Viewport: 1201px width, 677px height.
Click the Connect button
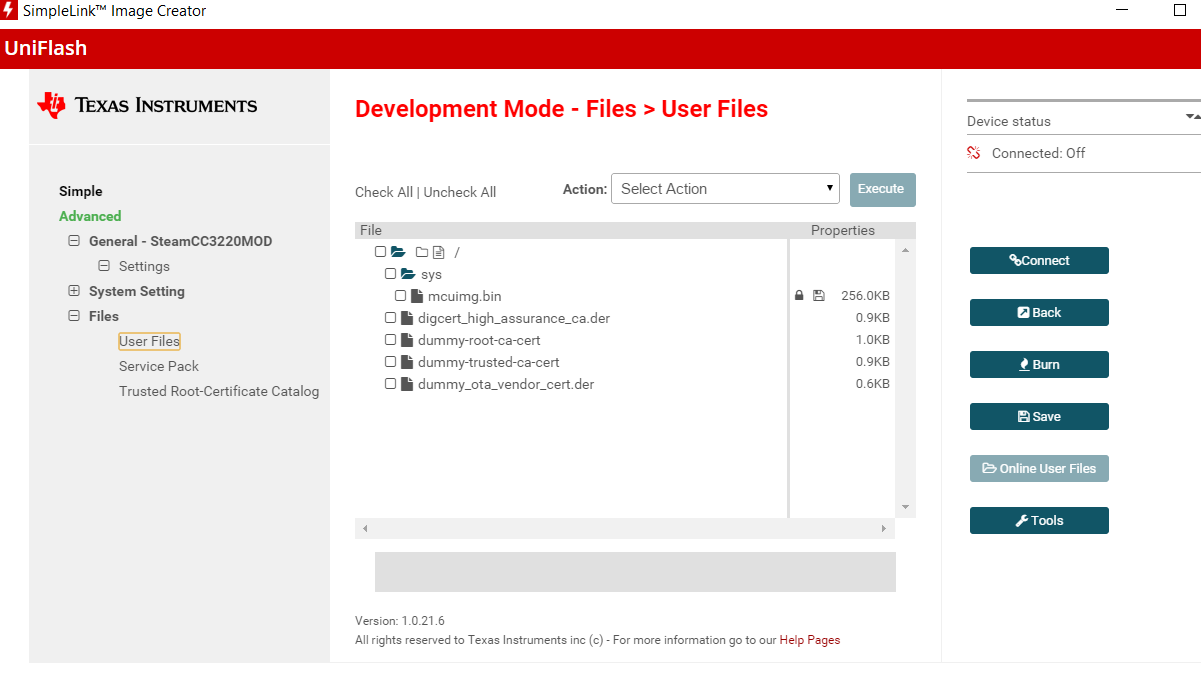coord(1039,260)
